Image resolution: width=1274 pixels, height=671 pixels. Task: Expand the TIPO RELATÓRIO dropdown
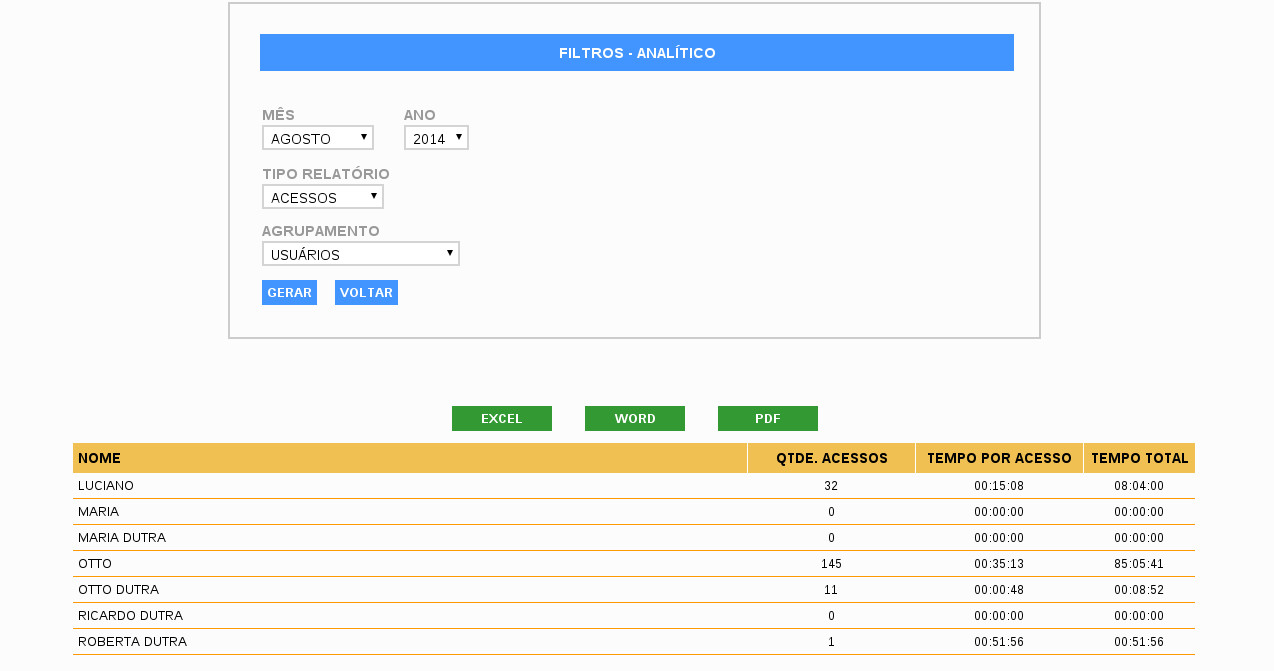click(x=322, y=197)
